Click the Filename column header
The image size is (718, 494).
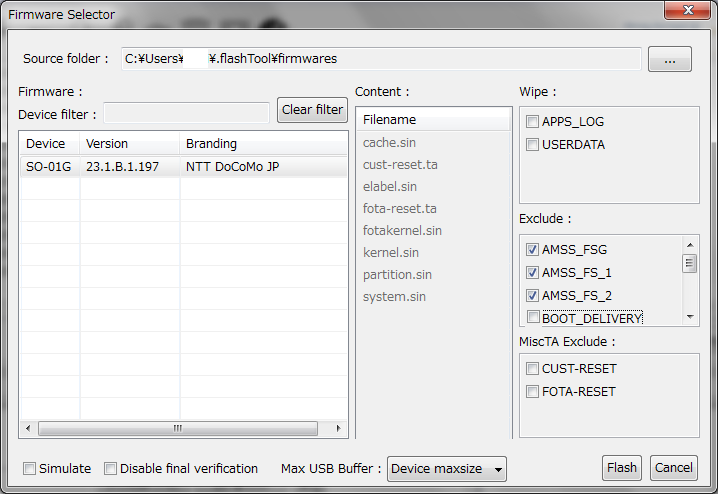434,119
